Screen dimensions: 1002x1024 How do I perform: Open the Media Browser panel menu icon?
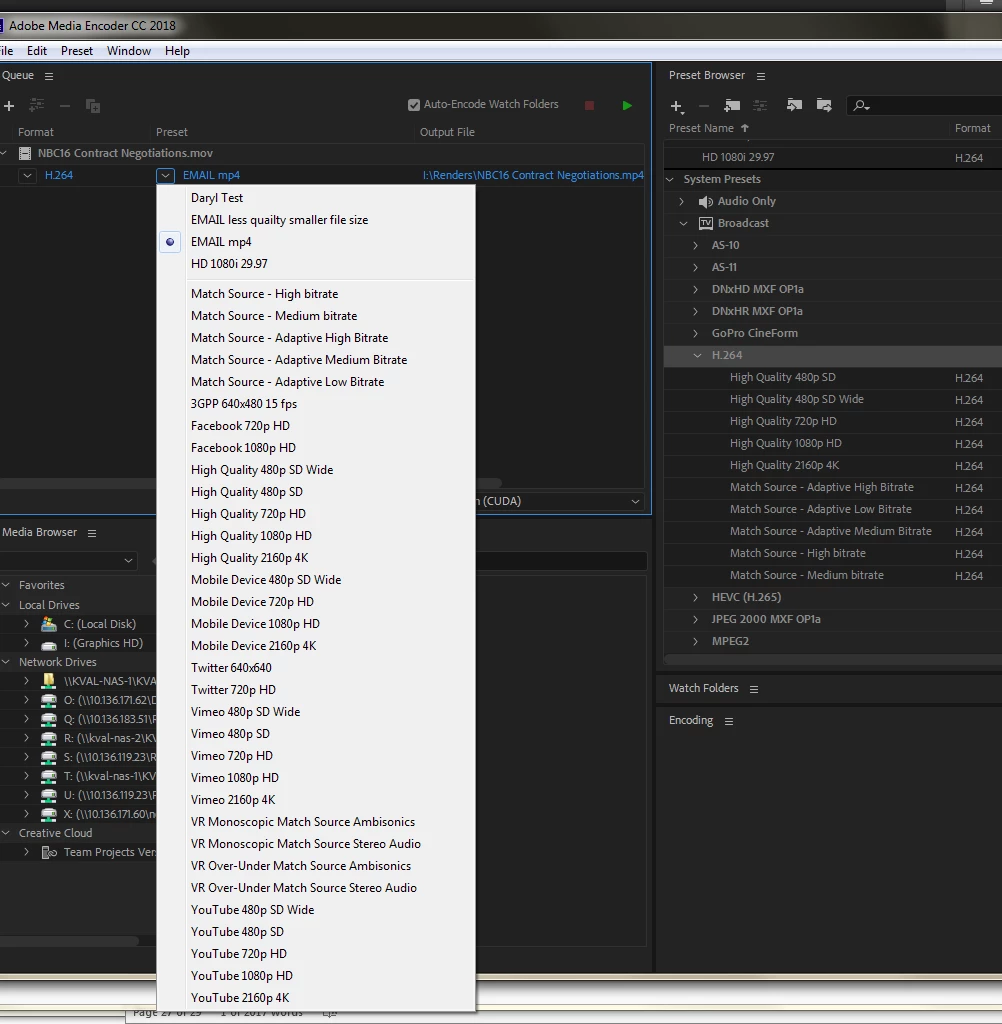[x=92, y=534]
